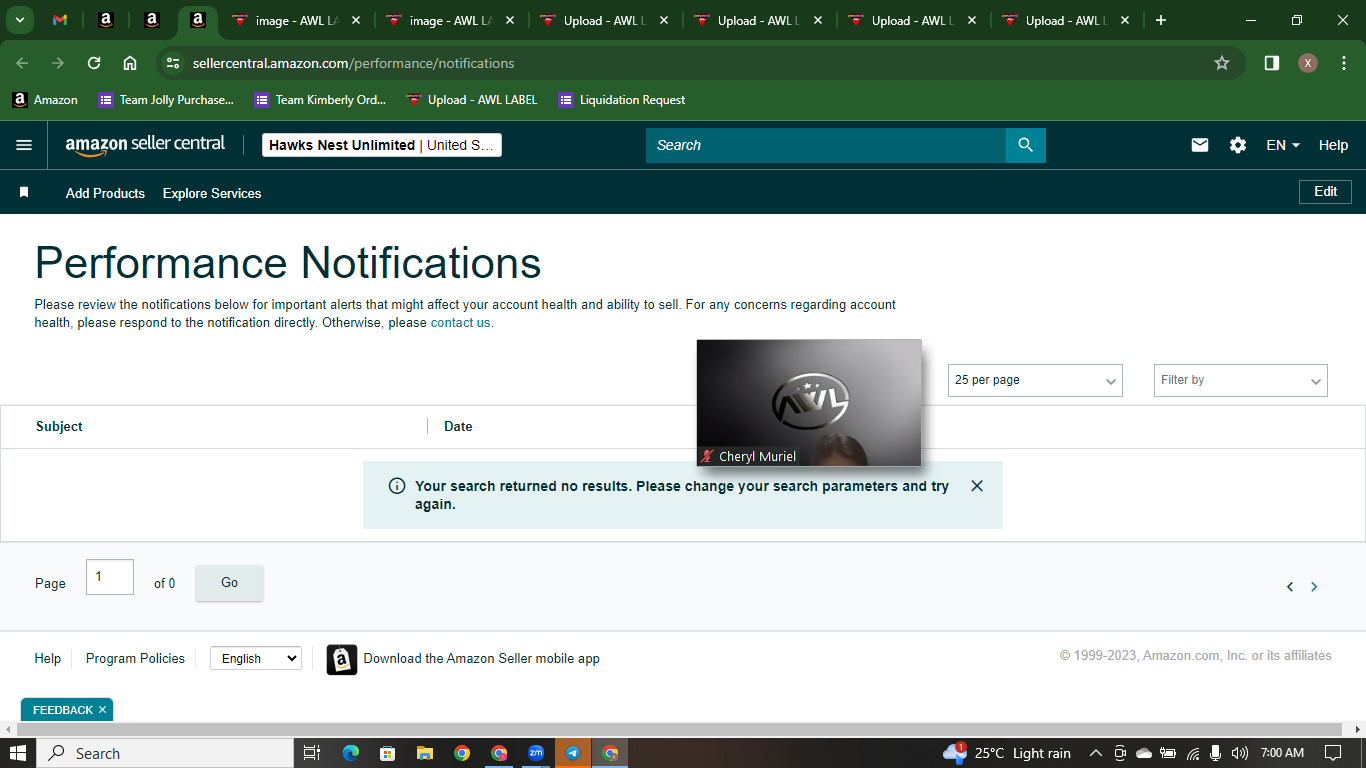The height and width of the screenshot is (768, 1366).
Task: Switch to the Gmail tab
Action: pos(60,20)
